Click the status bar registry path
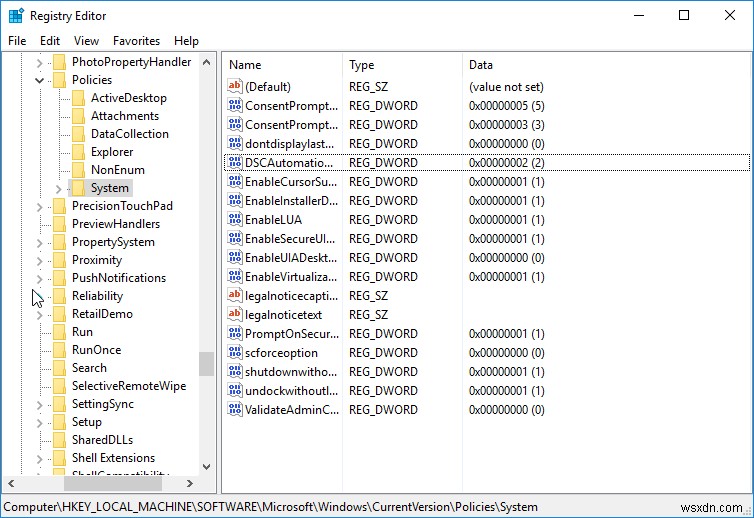 [x=270, y=507]
